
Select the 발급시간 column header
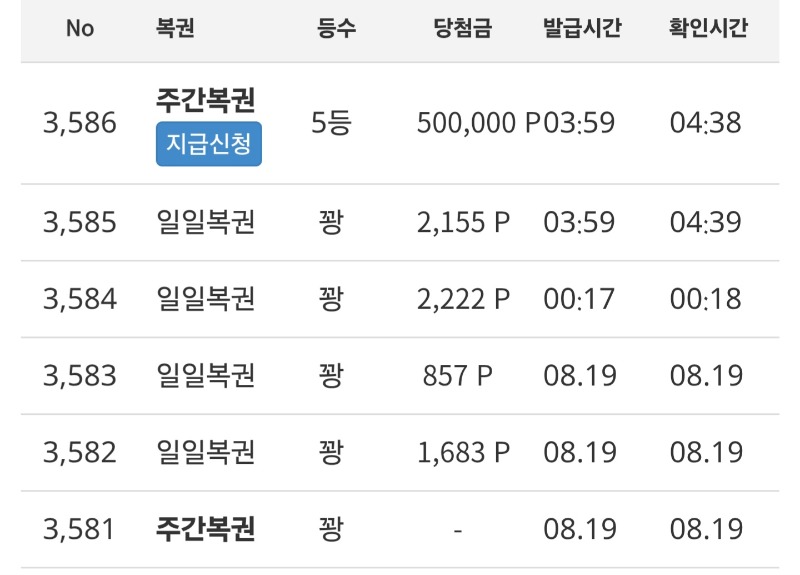click(582, 28)
